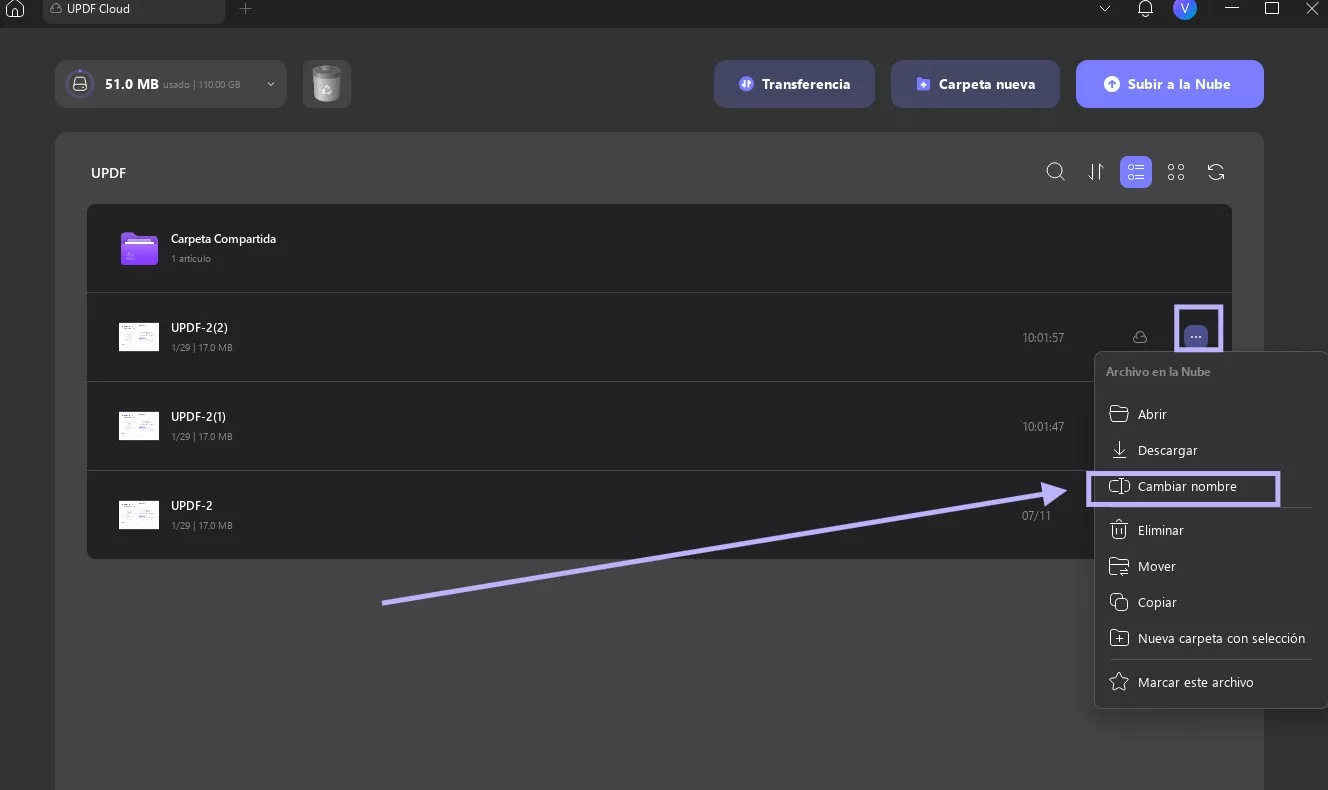Click the 10:01:47 timestamp
This screenshot has width=1328, height=790.
tap(1043, 427)
